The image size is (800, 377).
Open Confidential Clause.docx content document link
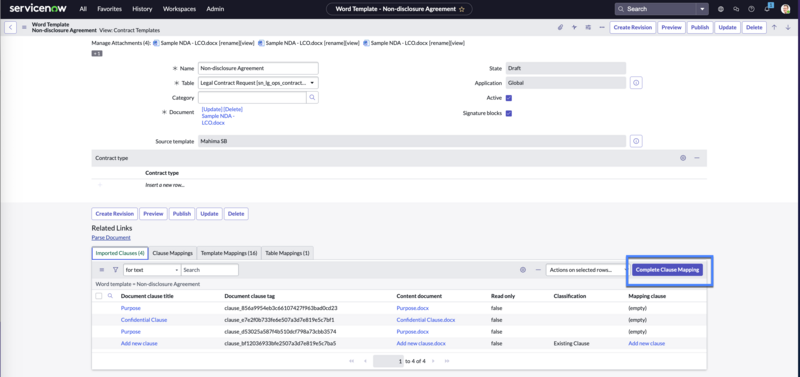(426, 320)
